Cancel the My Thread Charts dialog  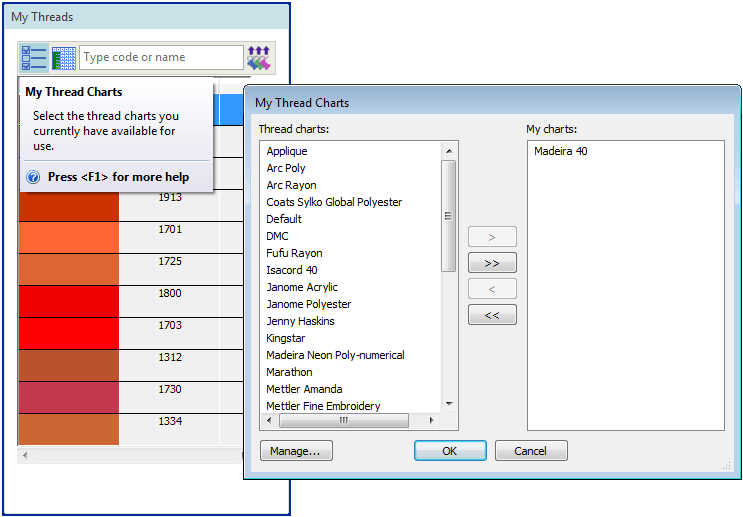pyautogui.click(x=531, y=451)
